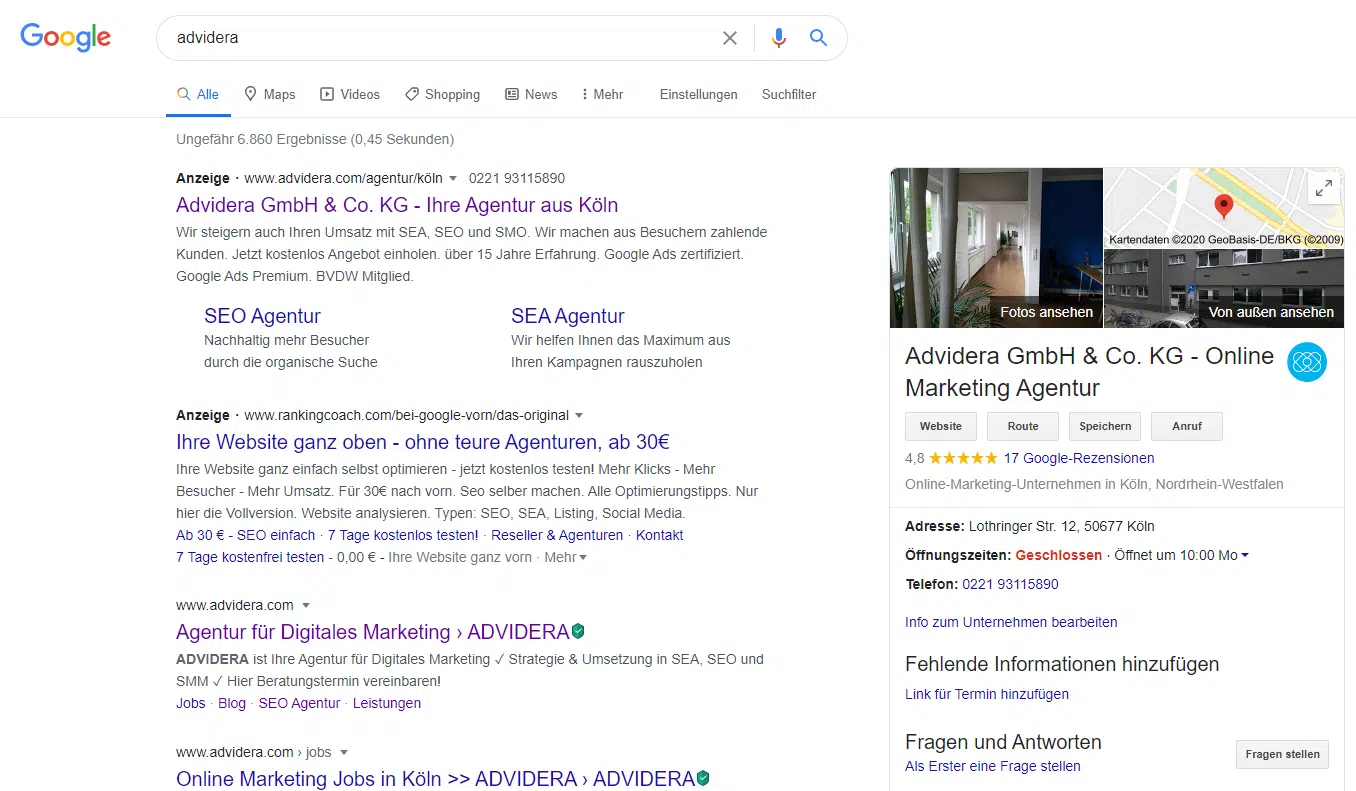The width and height of the screenshot is (1356, 791).
Task: Open the SEA Agentur sitelink
Action: coord(568,316)
